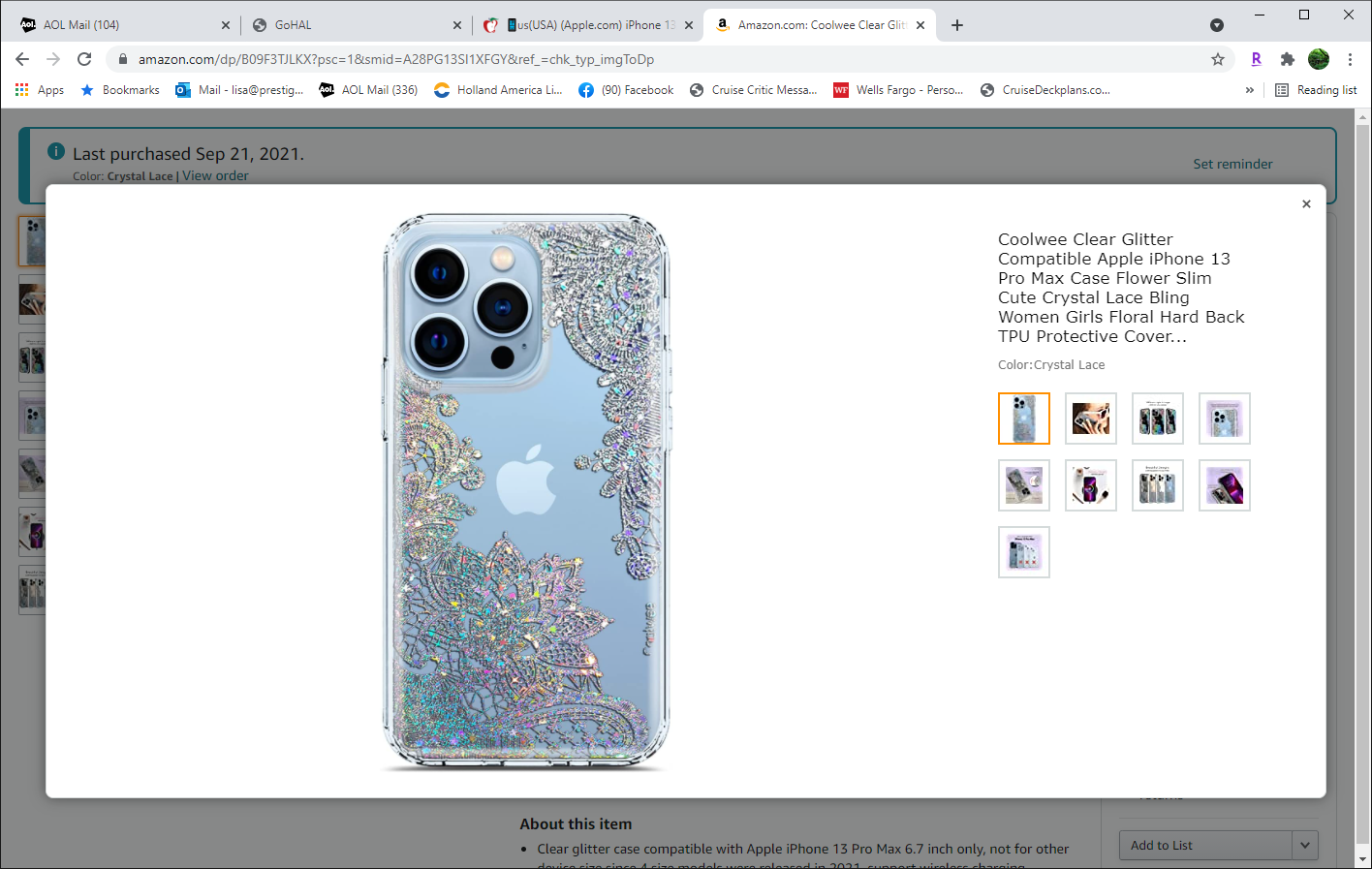Expand the Add to List dropdown arrow

(x=1305, y=845)
